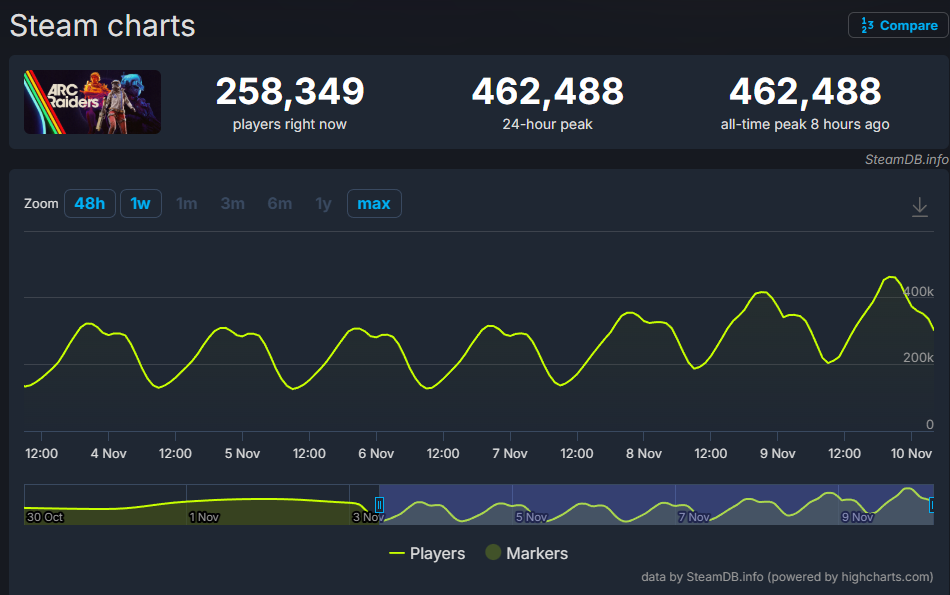Toggle the Markers series in legend
The width and height of the screenshot is (950, 595).
(527, 553)
